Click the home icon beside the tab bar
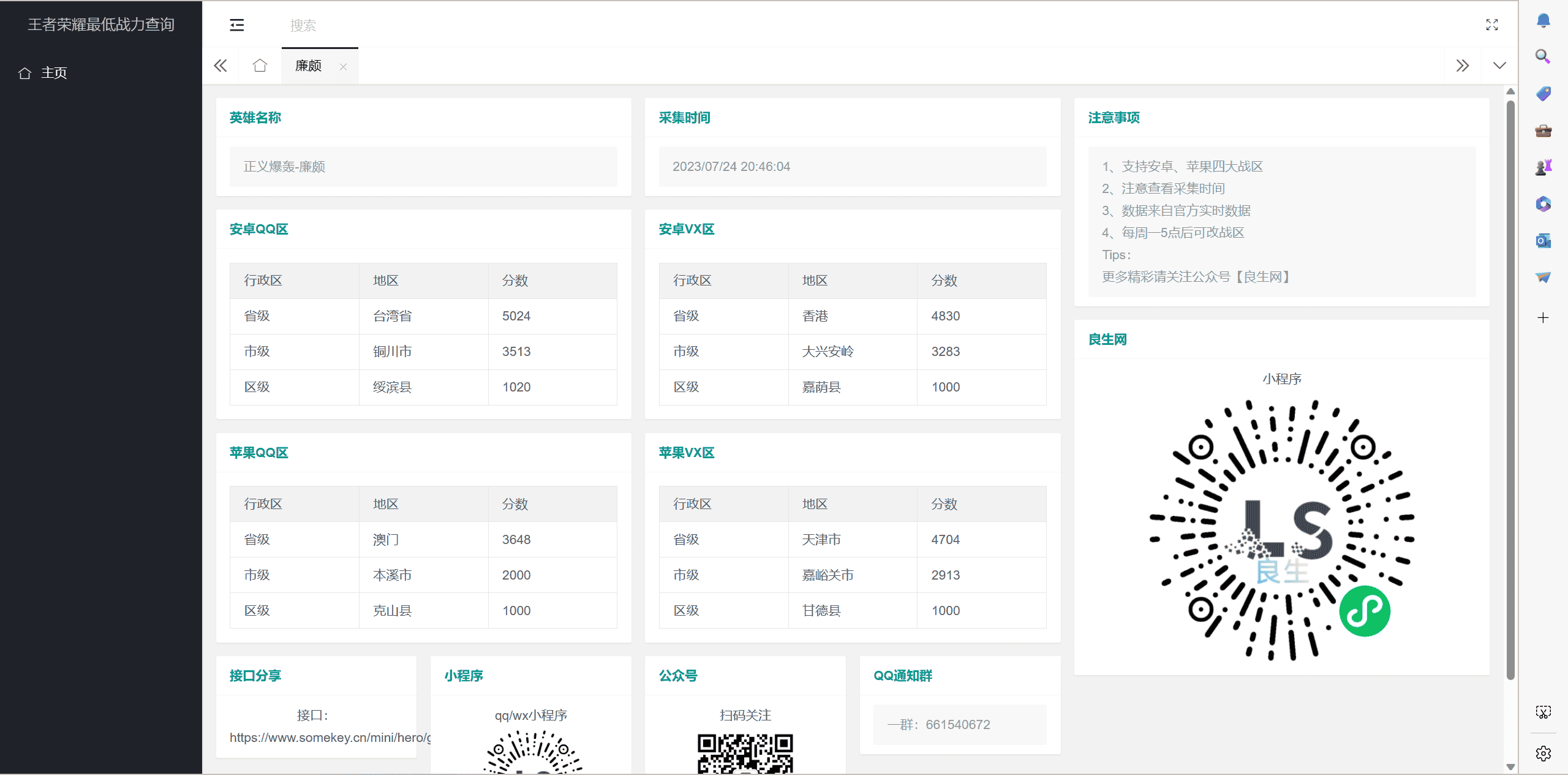 pyautogui.click(x=260, y=66)
